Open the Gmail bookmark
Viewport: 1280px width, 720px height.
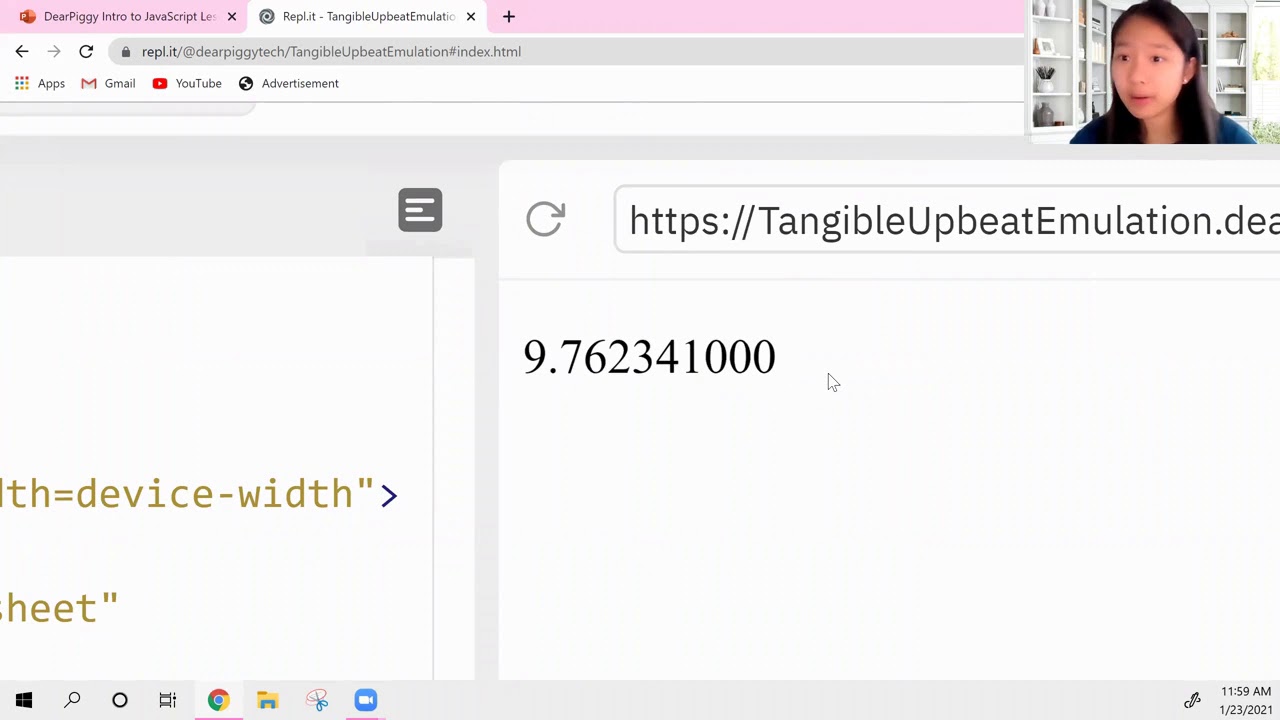point(108,83)
